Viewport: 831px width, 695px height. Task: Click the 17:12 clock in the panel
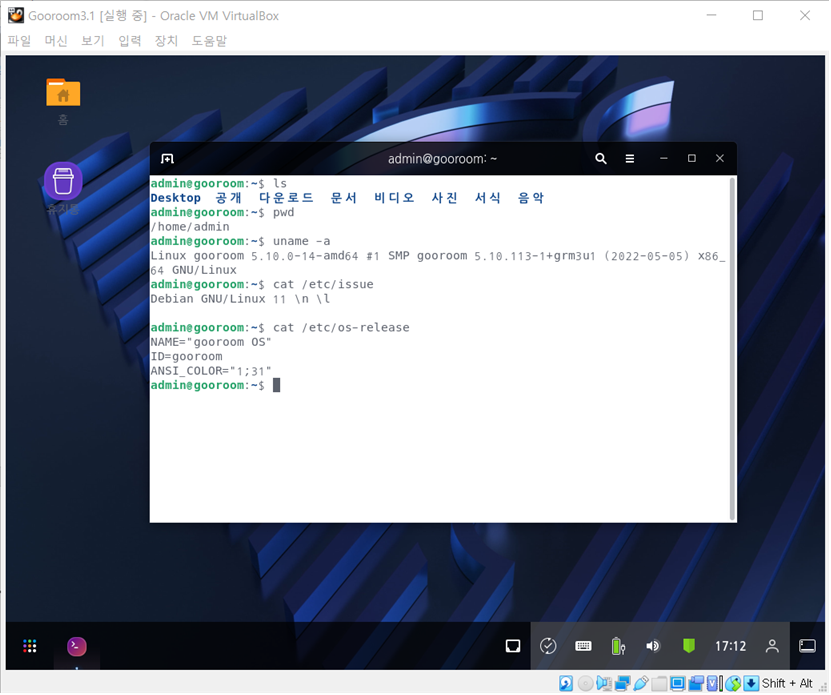[x=731, y=647]
